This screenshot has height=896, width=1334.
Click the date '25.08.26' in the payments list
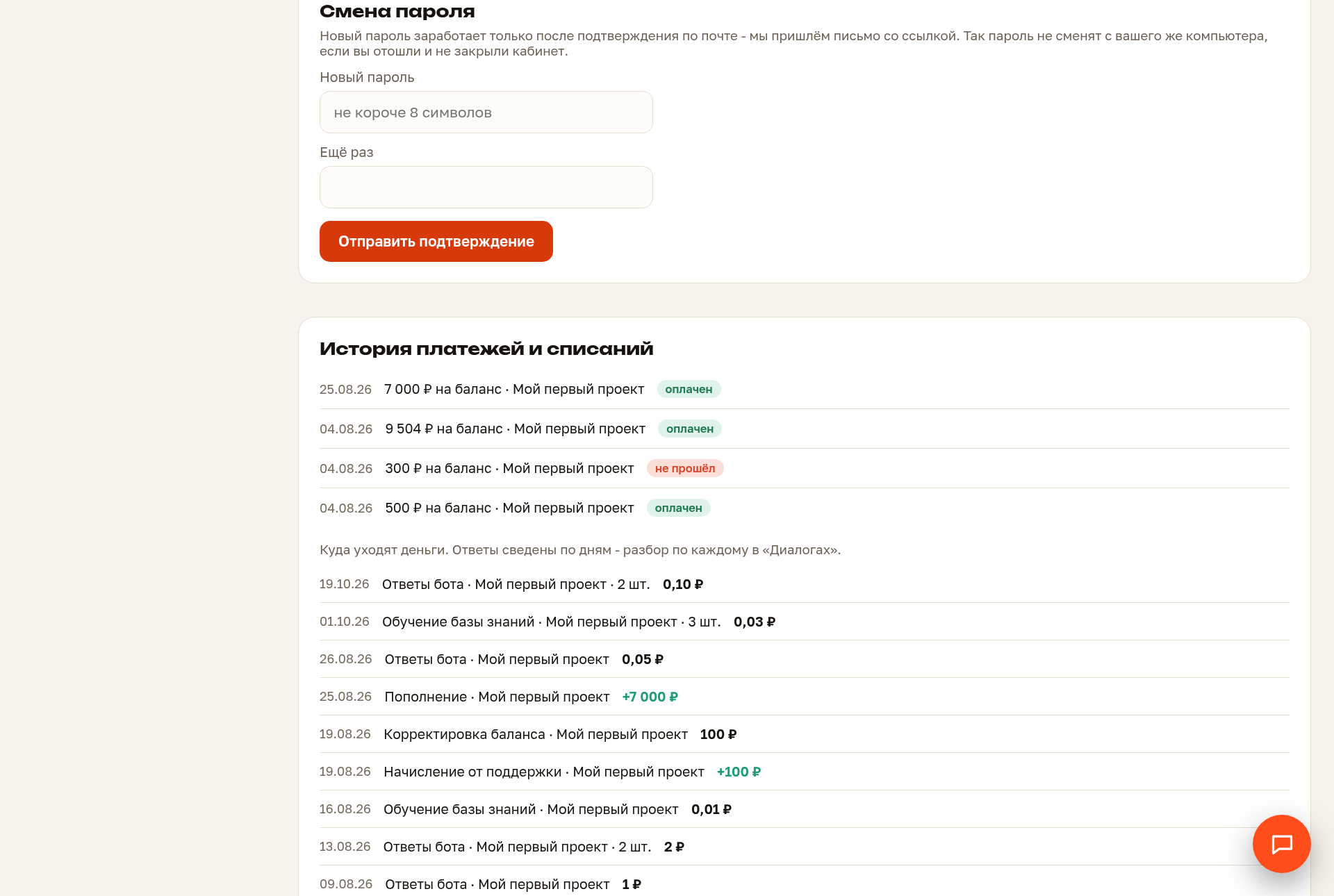tap(345, 390)
